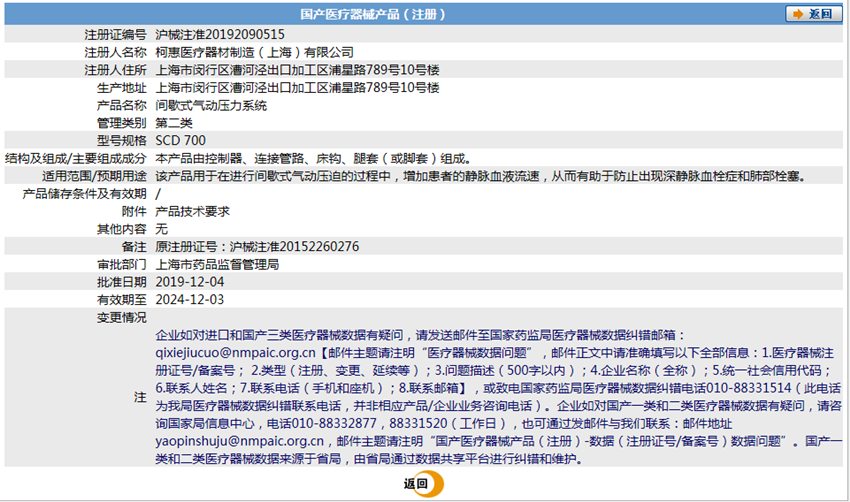Click the registrant name 柯惠医疗器材制造（上海）有限公司
This screenshot has height=502, width=850.
(x=254, y=52)
